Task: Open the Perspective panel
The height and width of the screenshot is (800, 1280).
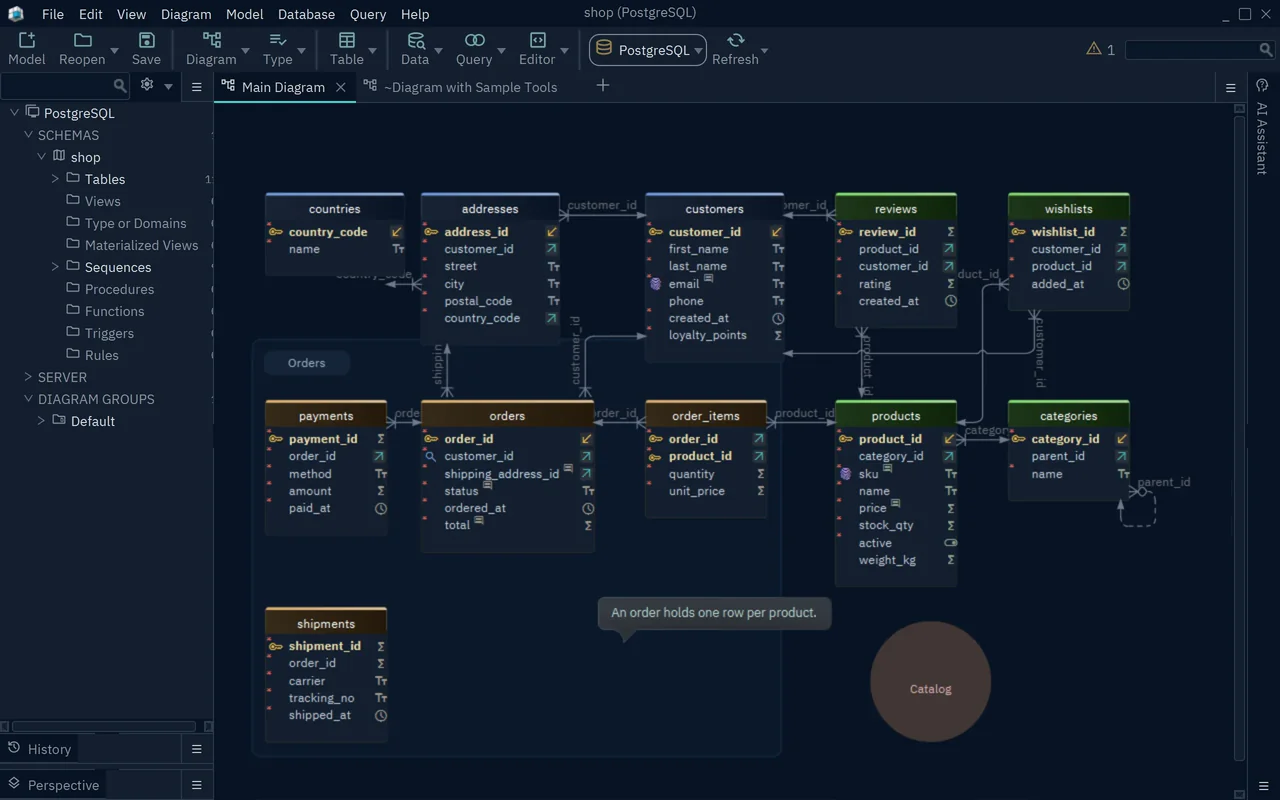Action: [x=54, y=785]
